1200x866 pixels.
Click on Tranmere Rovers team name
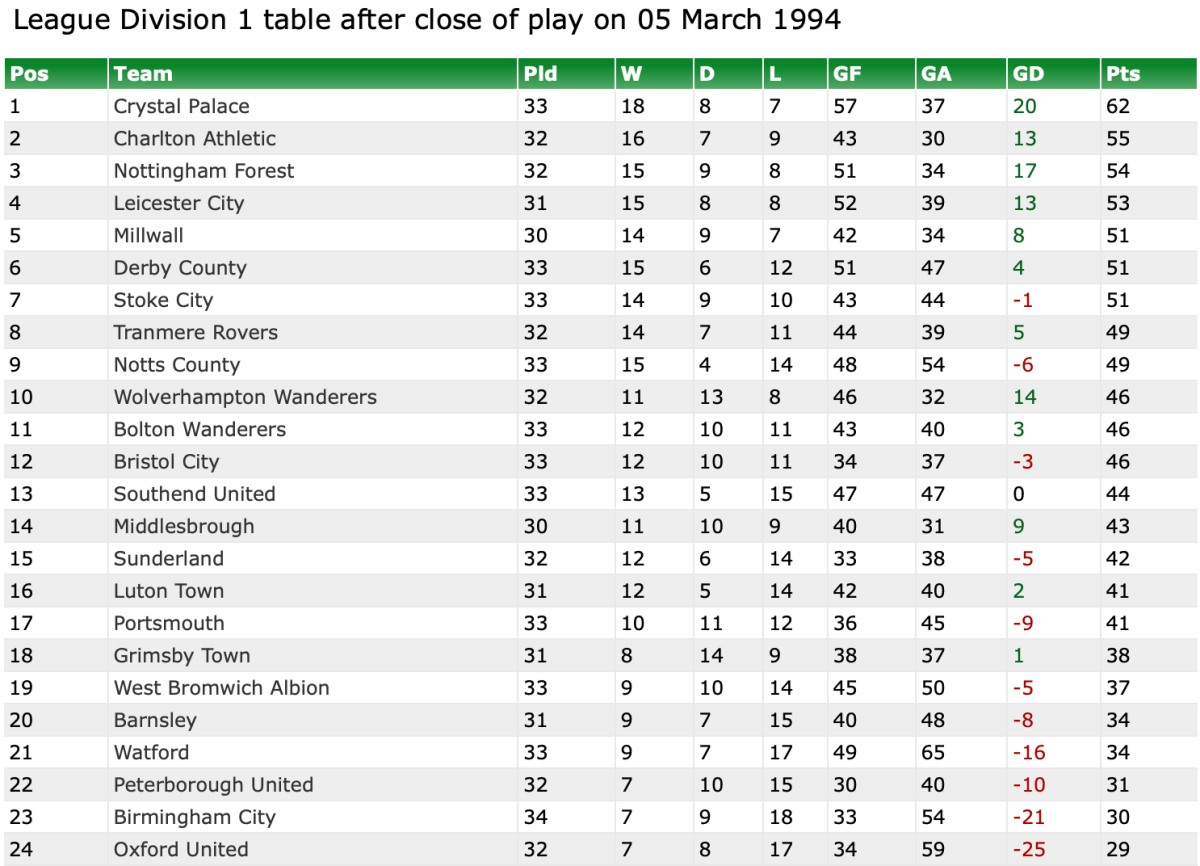coord(196,332)
